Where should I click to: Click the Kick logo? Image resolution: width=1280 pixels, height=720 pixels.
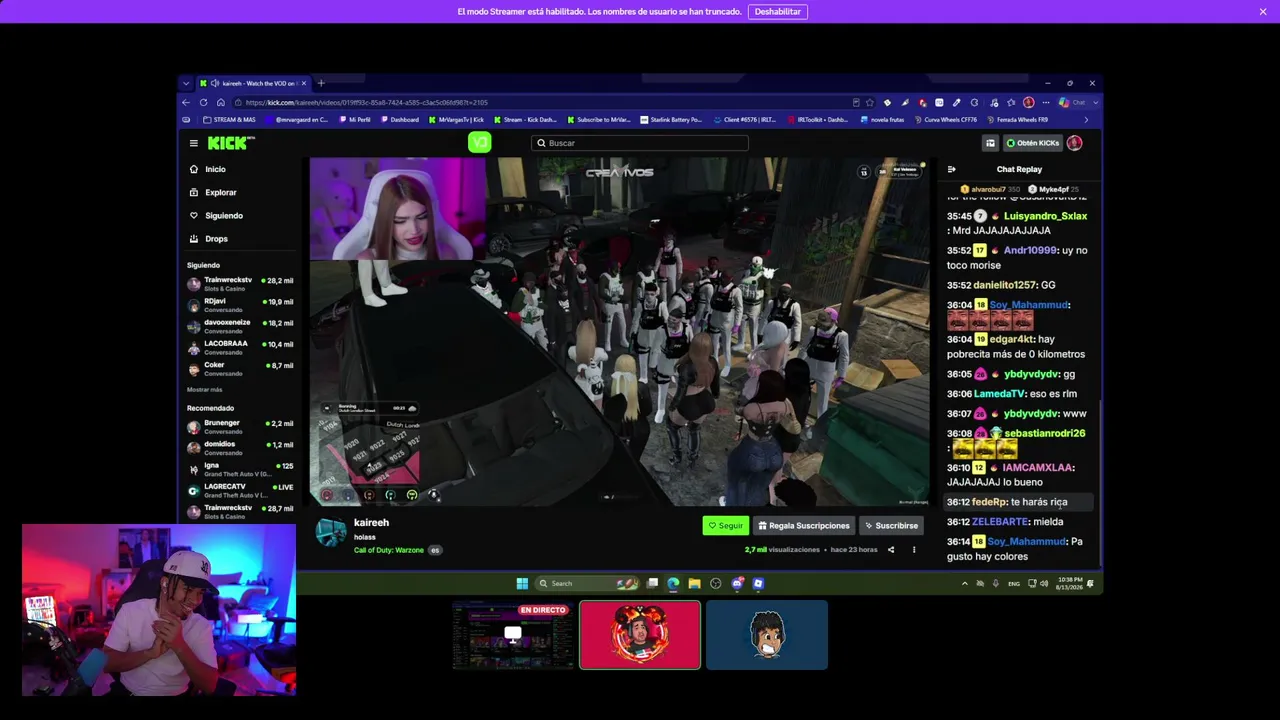point(231,143)
